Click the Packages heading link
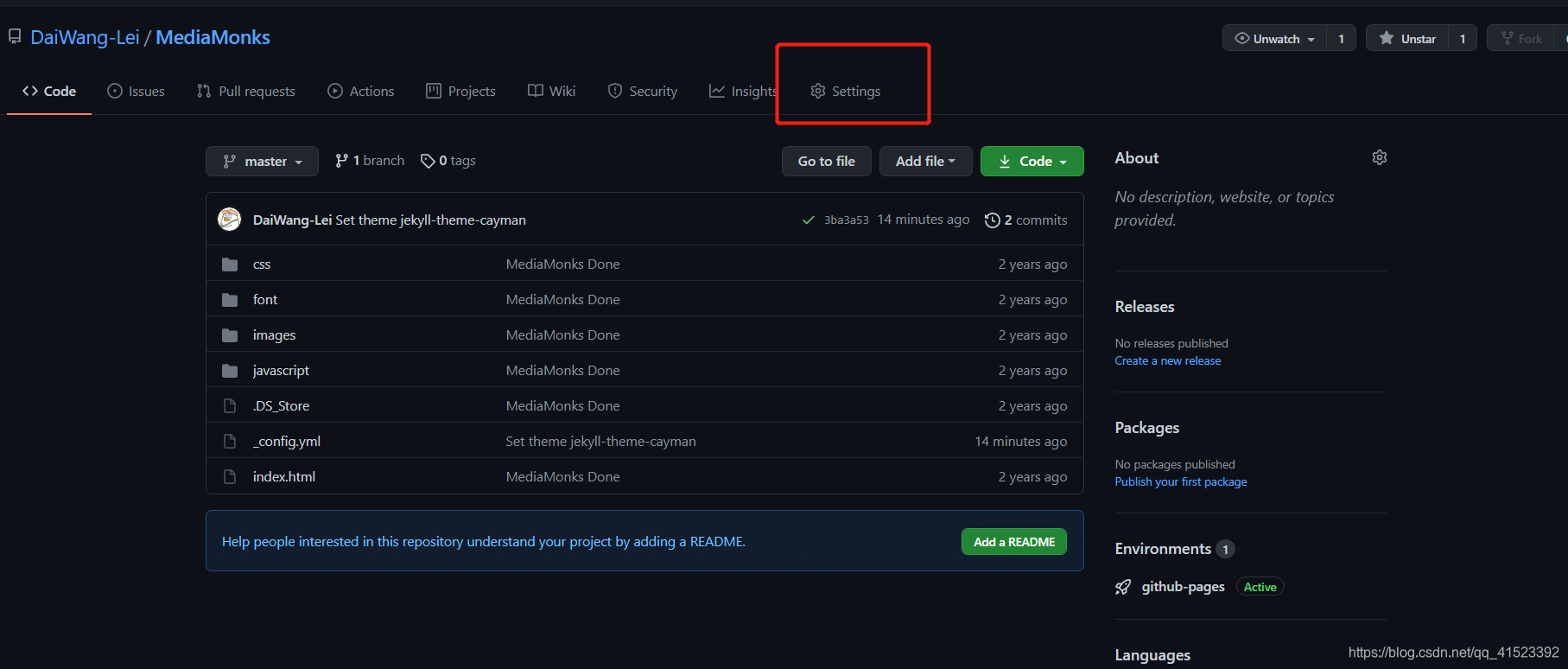This screenshot has height=669, width=1568. (x=1147, y=428)
